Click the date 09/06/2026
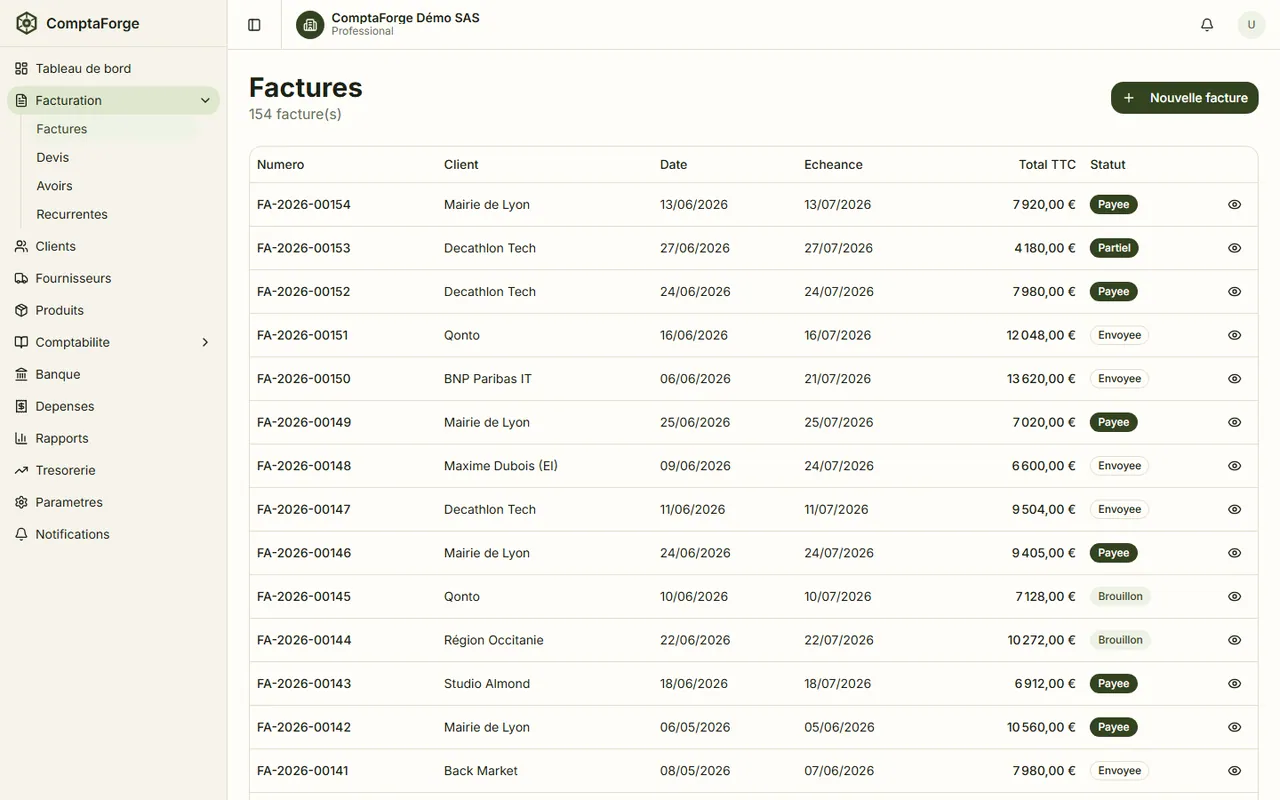Screen dimensions: 1280x800 tap(695, 466)
